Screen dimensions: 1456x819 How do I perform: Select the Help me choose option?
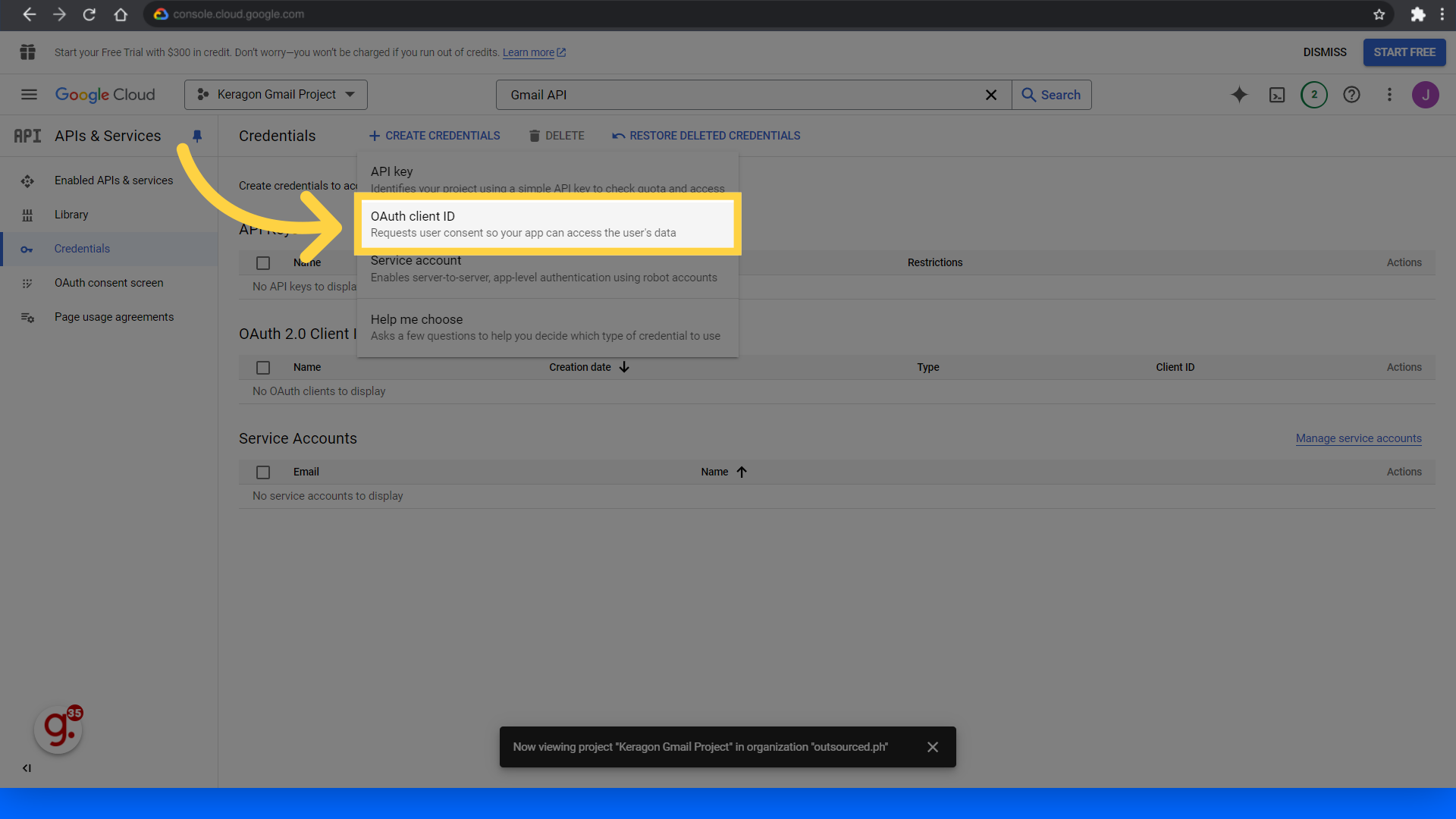[548, 328]
